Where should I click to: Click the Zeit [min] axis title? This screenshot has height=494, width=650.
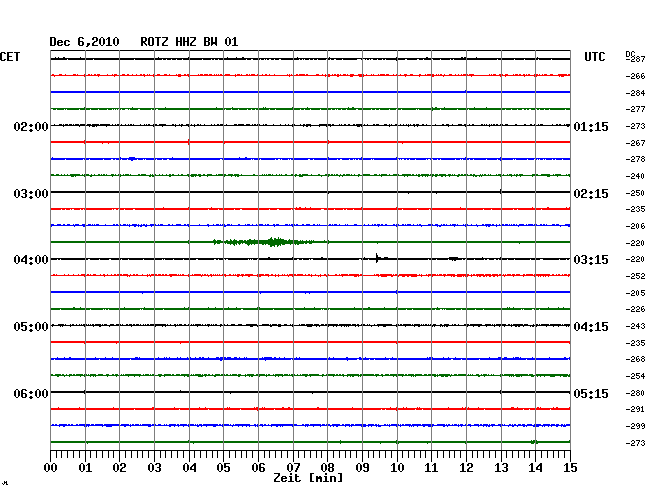(308, 478)
